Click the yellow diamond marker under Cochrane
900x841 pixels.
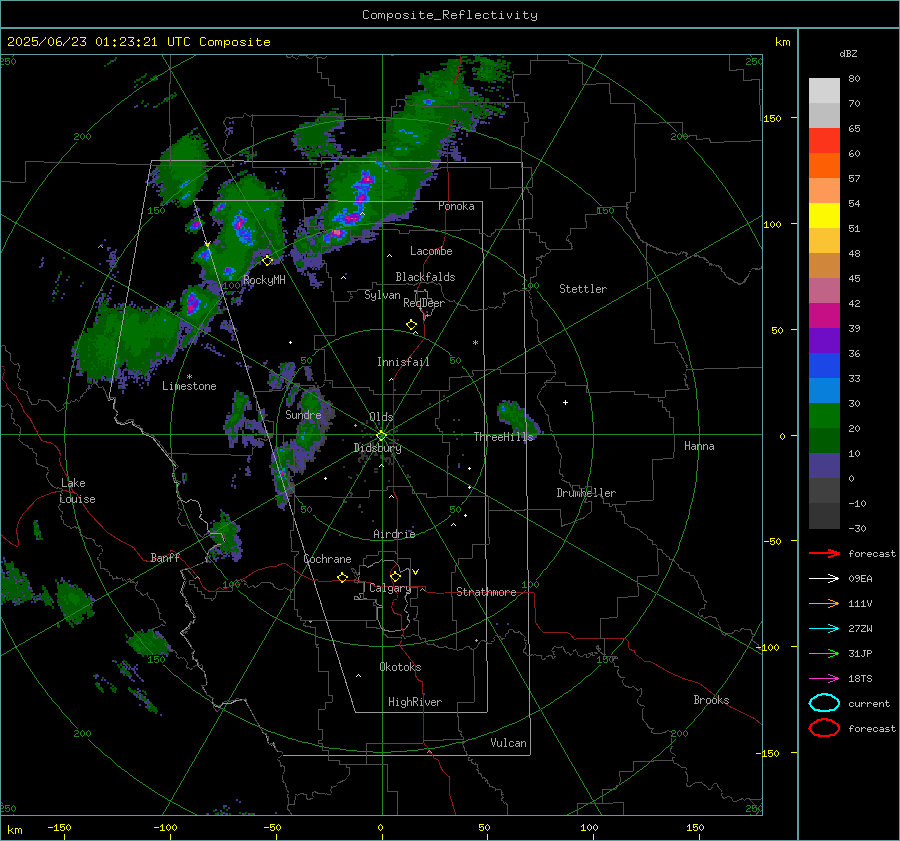tap(342, 578)
